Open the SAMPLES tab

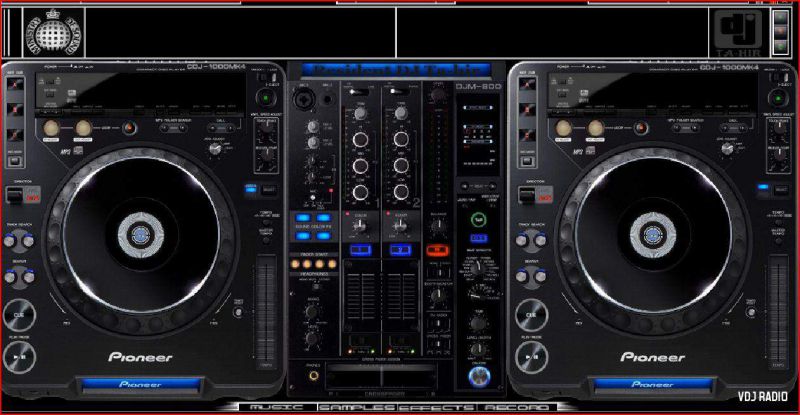coord(357,407)
